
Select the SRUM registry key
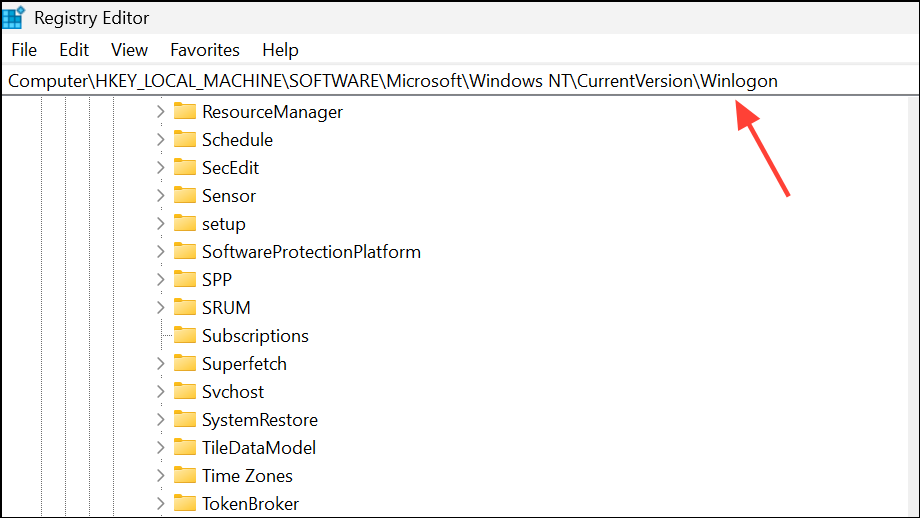tap(226, 308)
